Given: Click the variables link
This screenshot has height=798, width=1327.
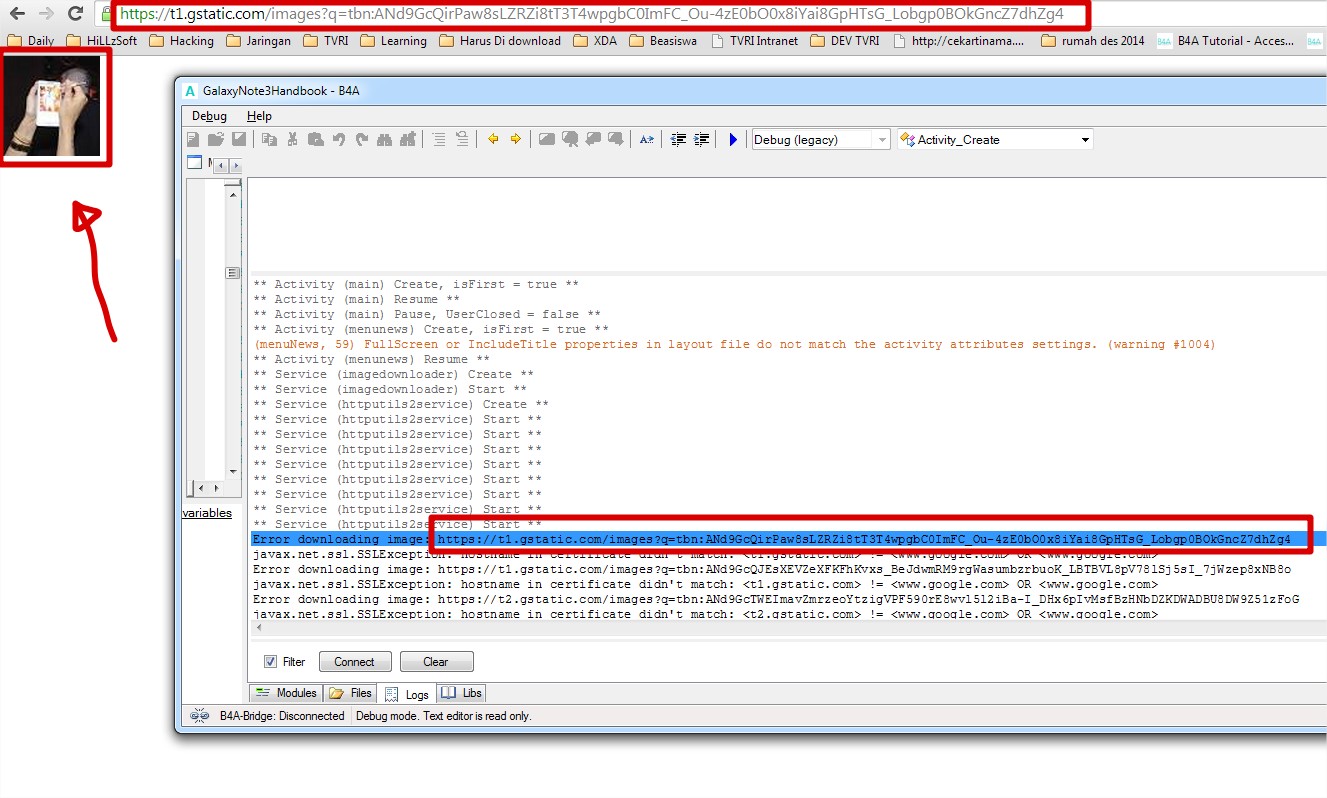Looking at the screenshot, I should (207, 513).
